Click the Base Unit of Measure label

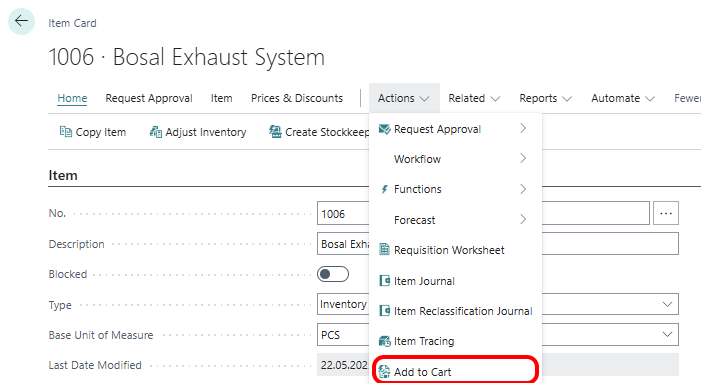coord(101,335)
